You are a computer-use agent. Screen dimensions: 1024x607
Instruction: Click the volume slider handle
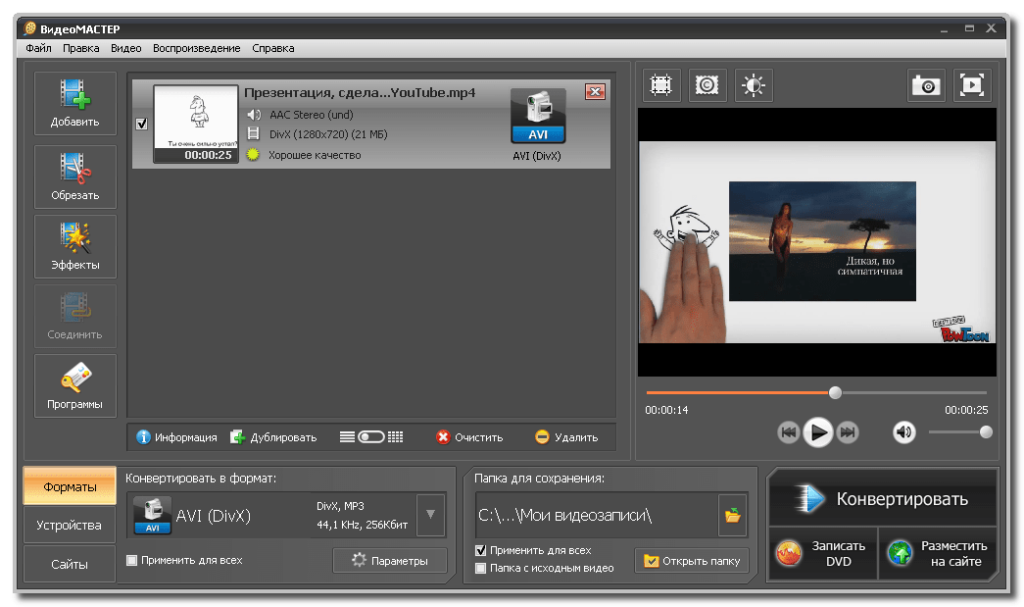(x=986, y=432)
